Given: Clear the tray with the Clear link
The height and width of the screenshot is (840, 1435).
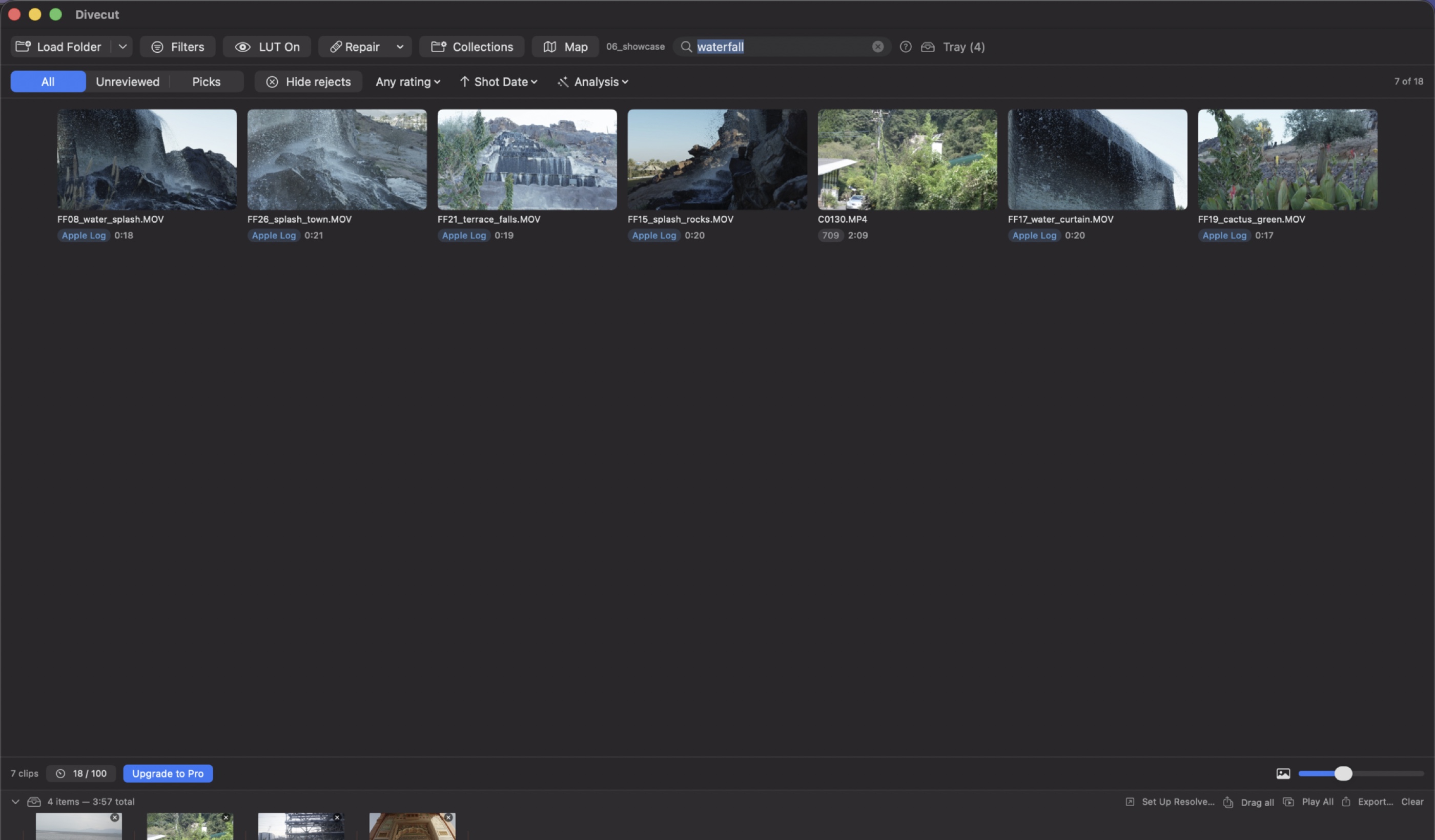Looking at the screenshot, I should (x=1412, y=801).
